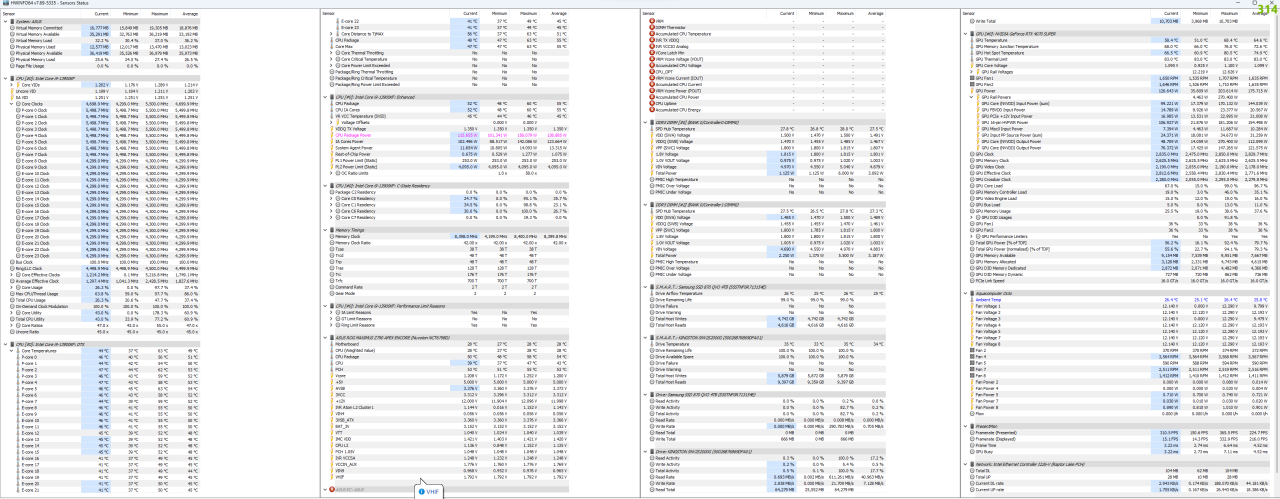This screenshot has height=499, width=1280.
Task: Expand the Core Distance to TjMAX node
Action: (330, 34)
